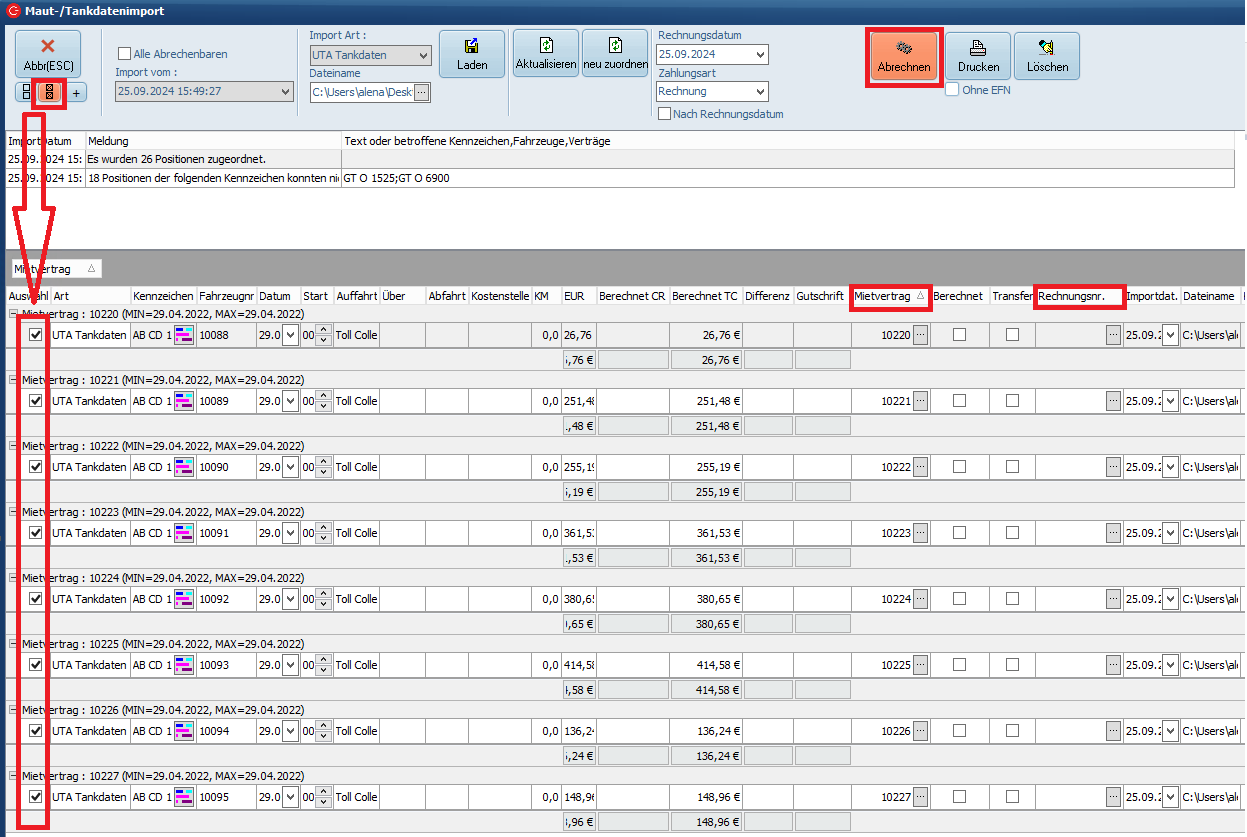Click browse button beside Dateiname field
This screenshot has height=837, width=1247.
point(422,92)
